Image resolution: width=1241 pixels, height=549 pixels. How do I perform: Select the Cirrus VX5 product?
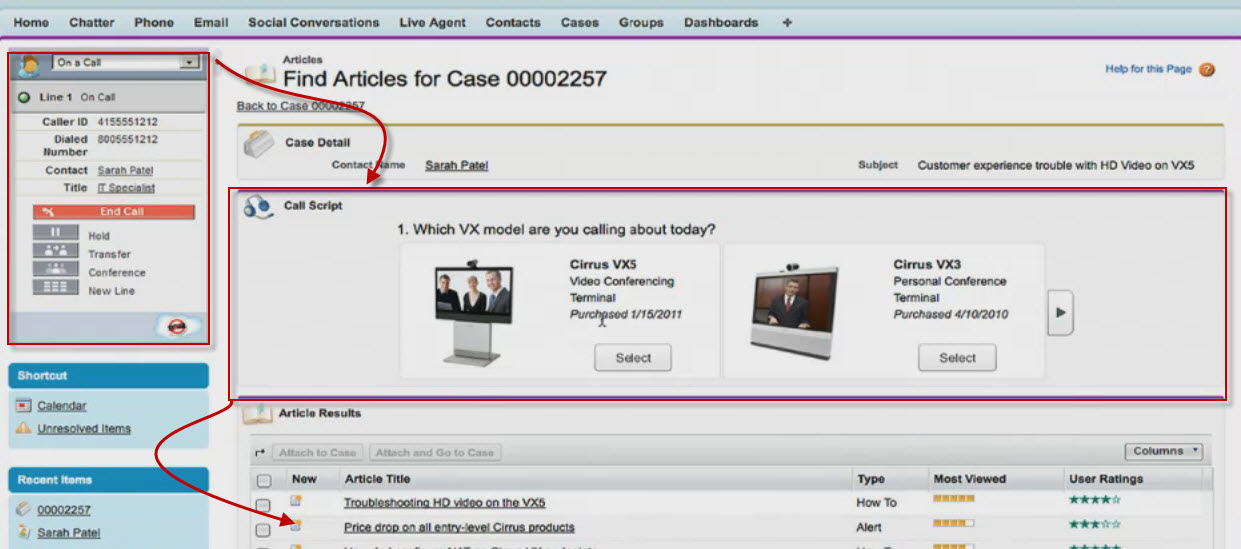pyautogui.click(x=633, y=358)
